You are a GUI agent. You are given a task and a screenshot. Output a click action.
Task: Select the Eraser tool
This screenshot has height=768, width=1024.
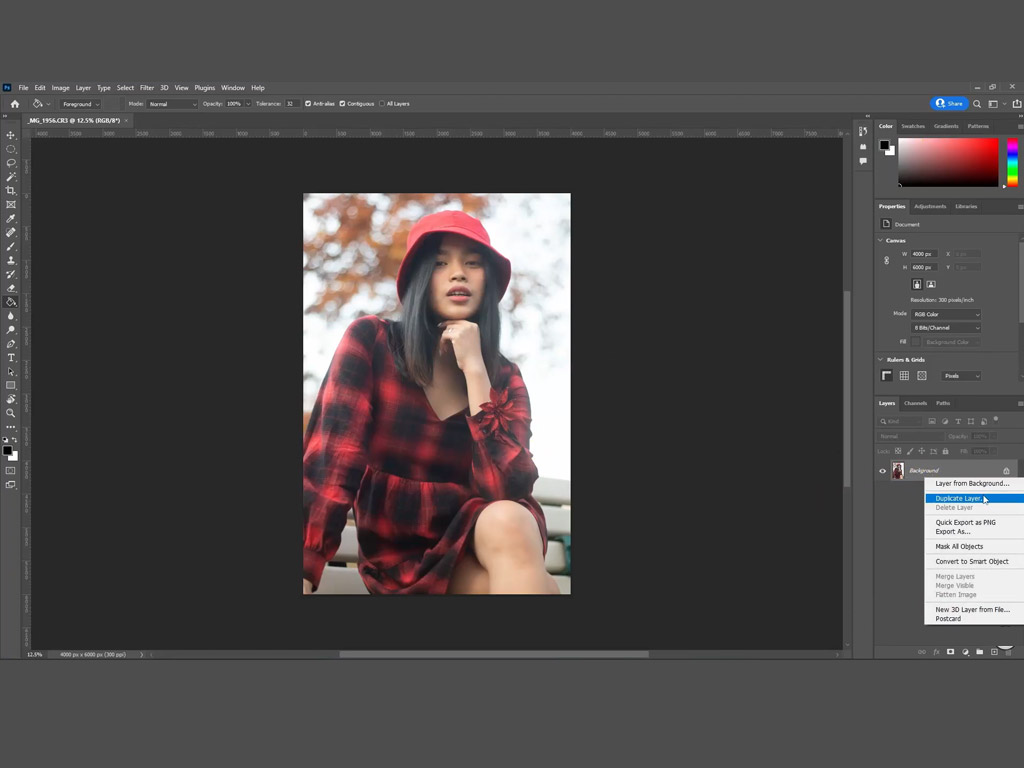click(11, 288)
